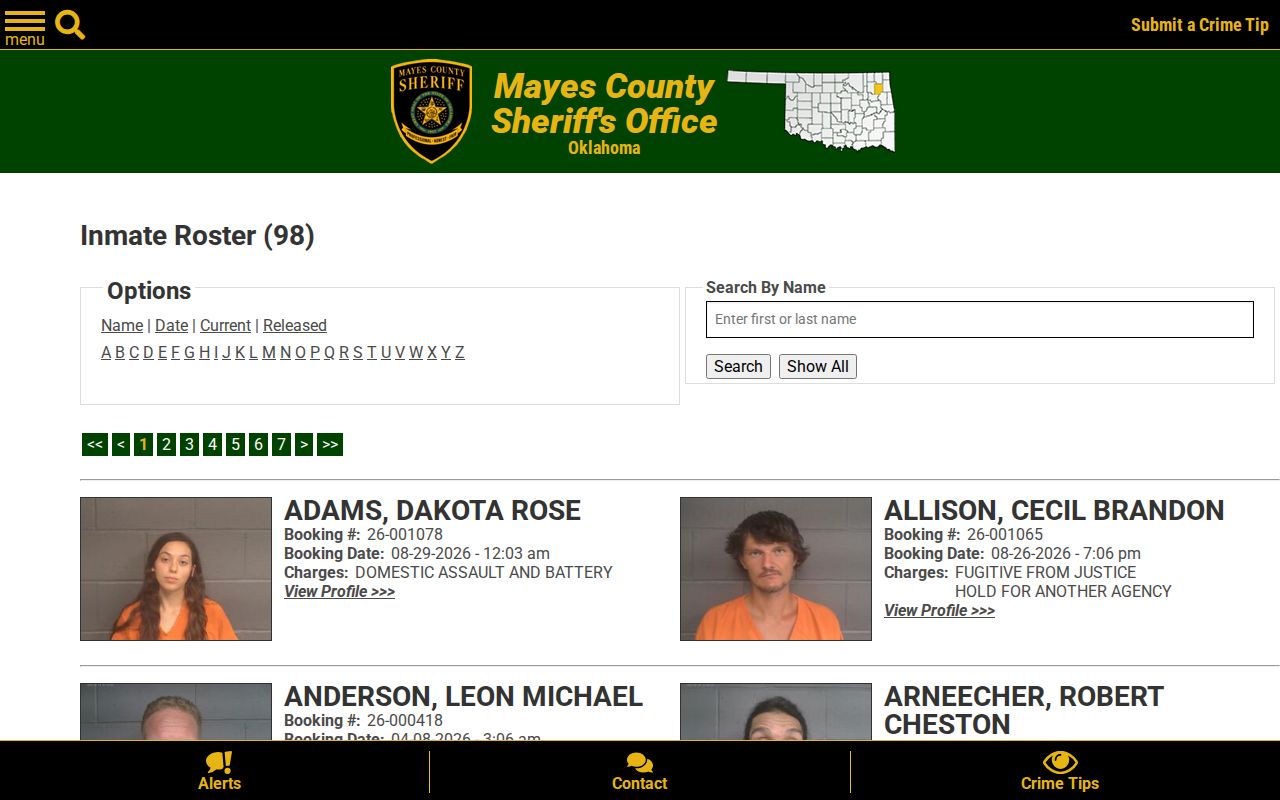Go to page 5
1280x800 pixels.
coord(236,444)
